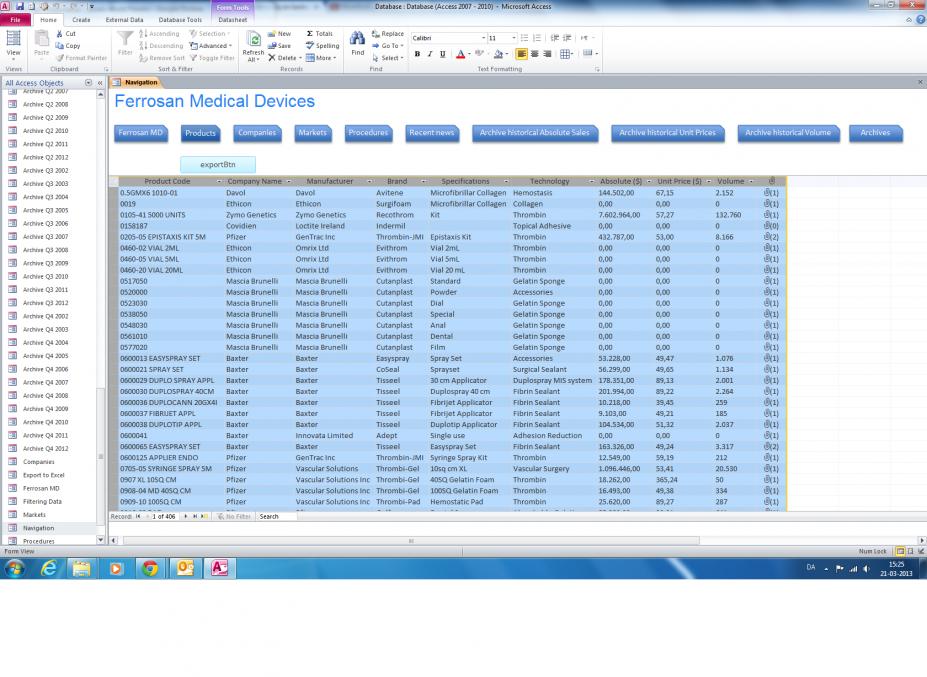
Task: Switch to the External Data tab
Action: coord(124,20)
